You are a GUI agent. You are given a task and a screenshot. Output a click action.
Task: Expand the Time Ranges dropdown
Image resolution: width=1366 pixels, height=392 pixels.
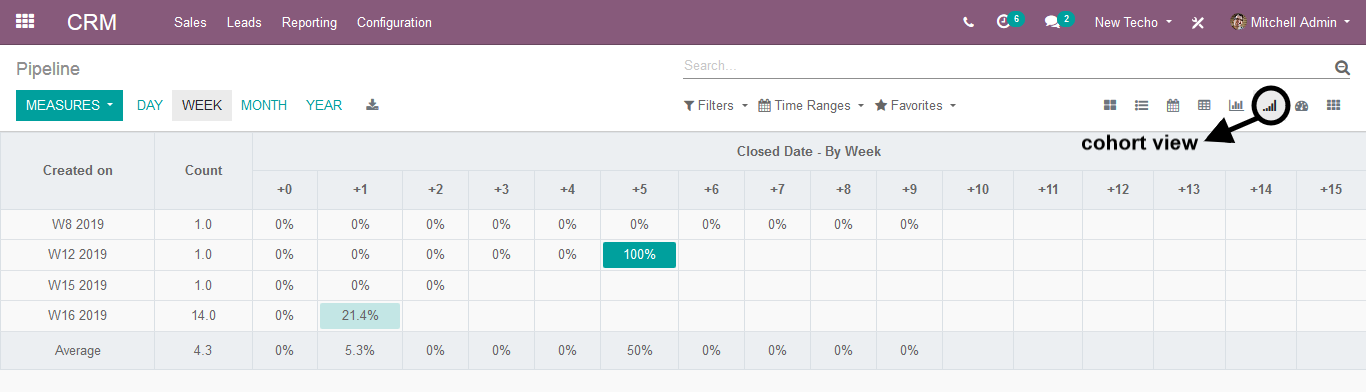[x=811, y=105]
